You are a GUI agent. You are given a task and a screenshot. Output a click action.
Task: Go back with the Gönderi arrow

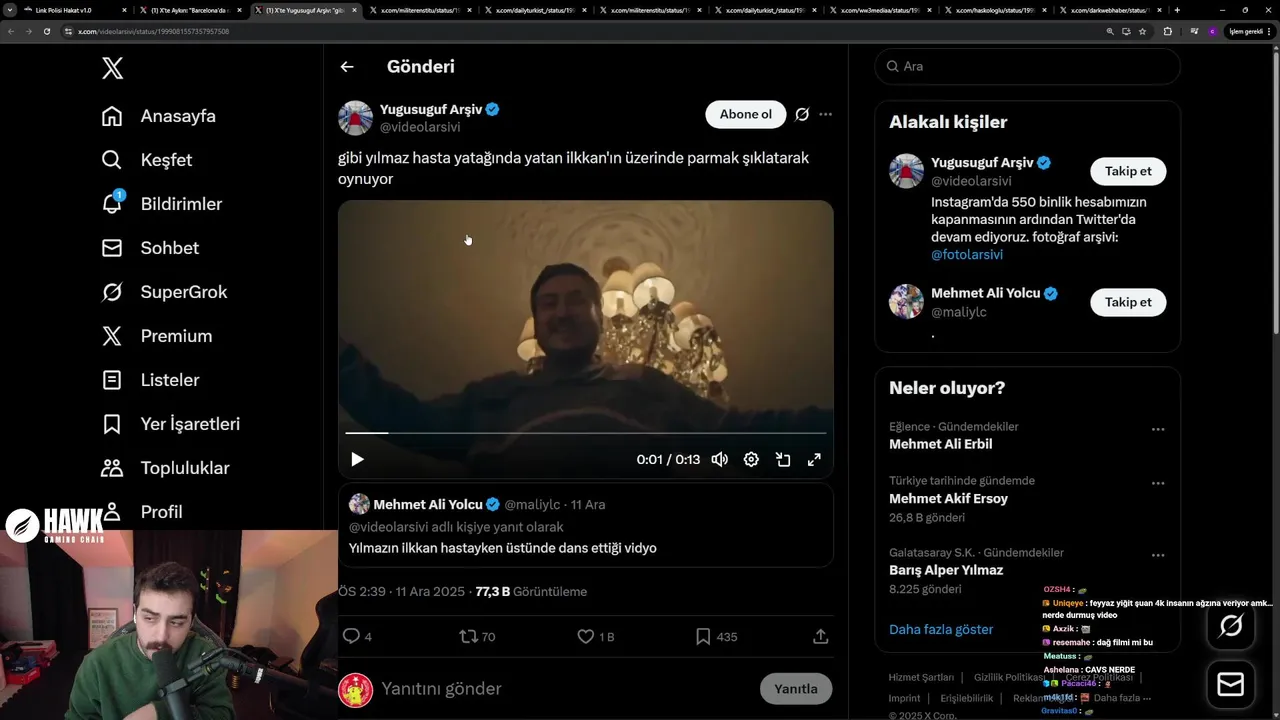[x=347, y=67]
